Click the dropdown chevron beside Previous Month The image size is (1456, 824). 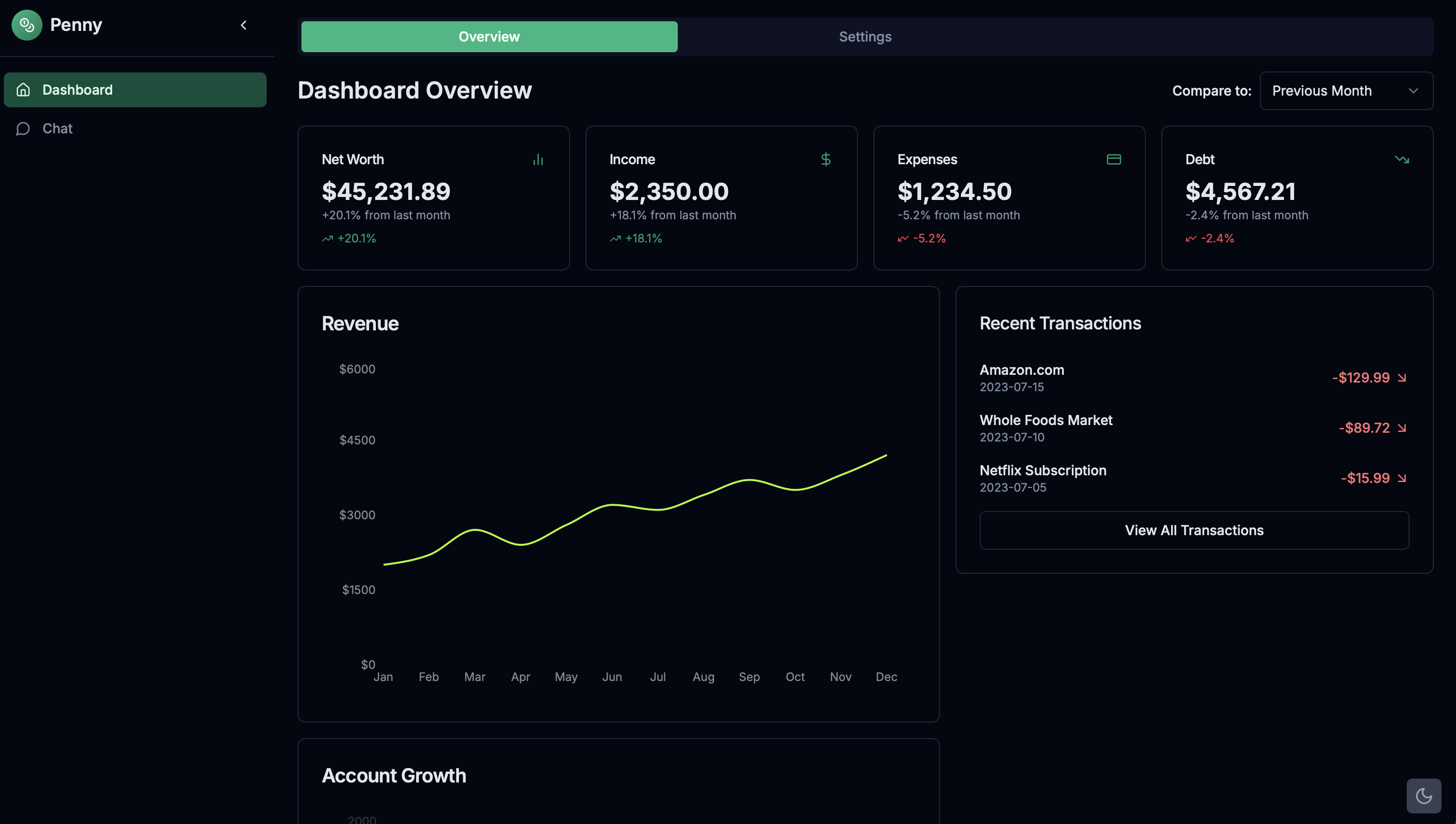(1413, 90)
